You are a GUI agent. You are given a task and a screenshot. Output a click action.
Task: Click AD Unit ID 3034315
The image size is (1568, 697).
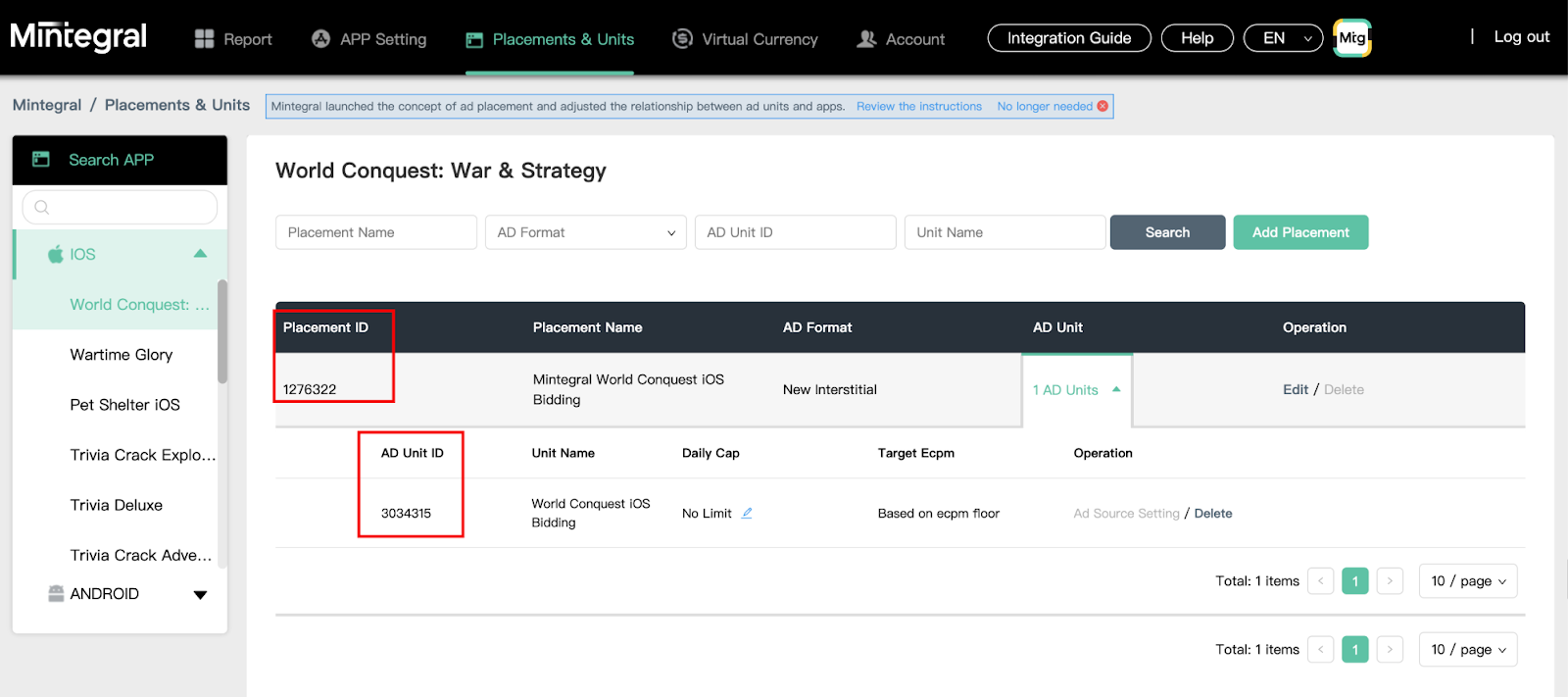[406, 513]
